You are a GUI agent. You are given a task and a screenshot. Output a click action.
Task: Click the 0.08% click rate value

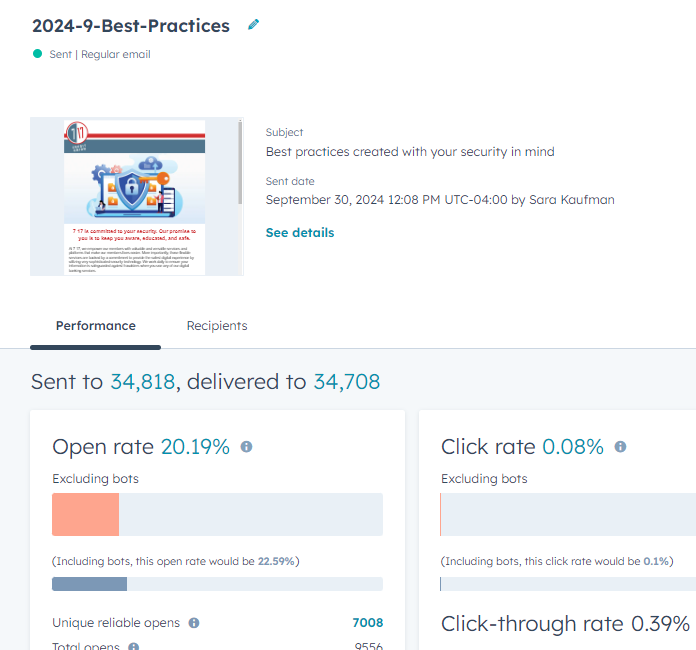coord(573,447)
